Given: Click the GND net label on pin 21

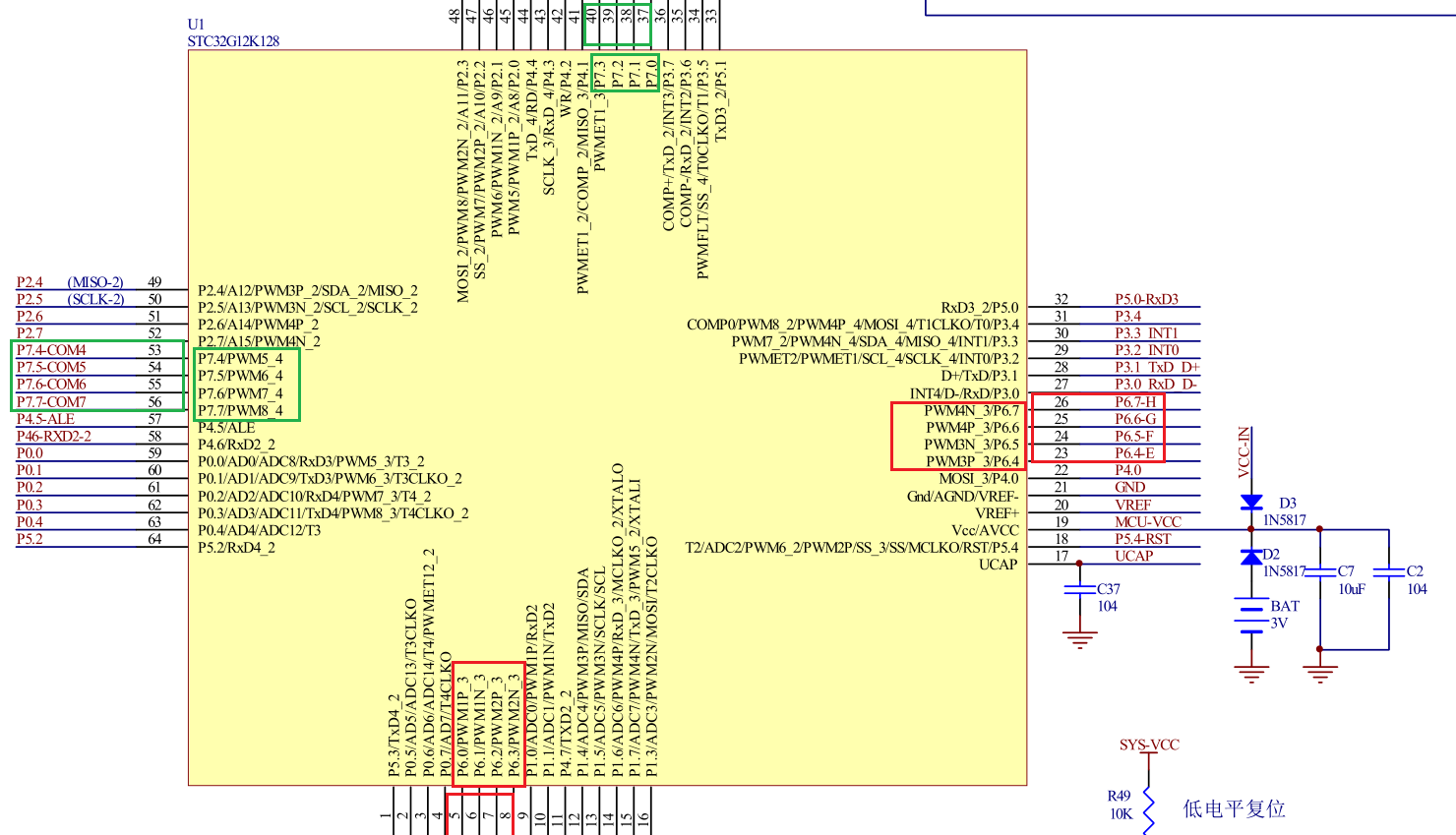Looking at the screenshot, I should pos(1130,487).
